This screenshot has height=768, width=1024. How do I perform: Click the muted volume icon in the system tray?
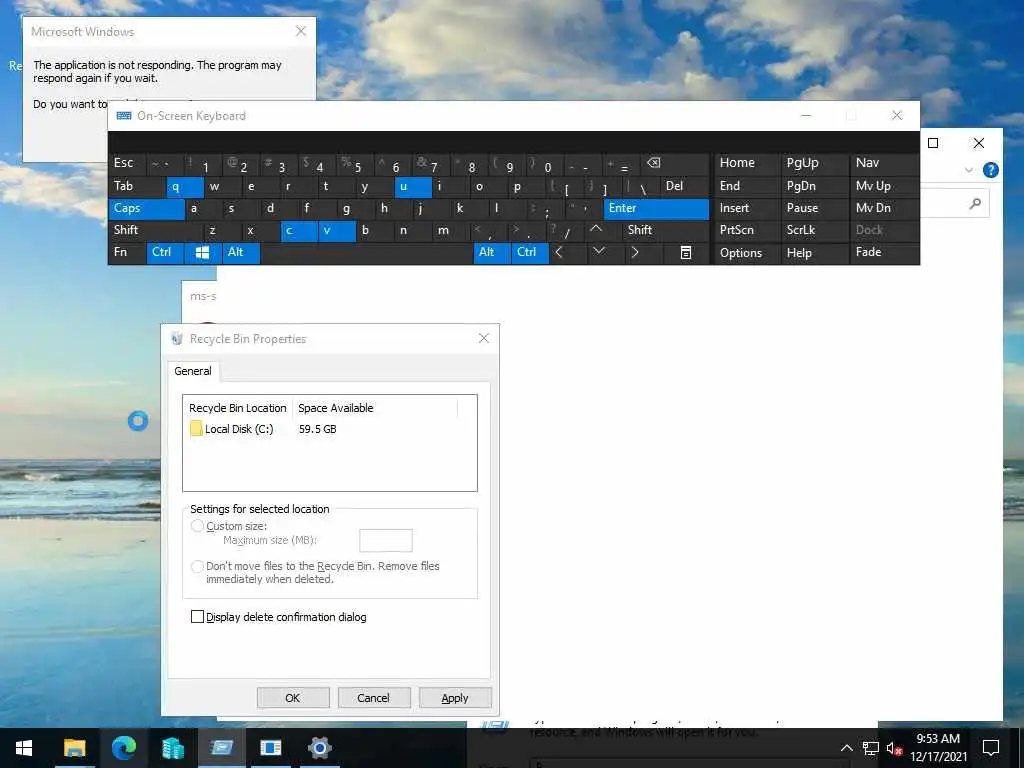click(x=894, y=748)
